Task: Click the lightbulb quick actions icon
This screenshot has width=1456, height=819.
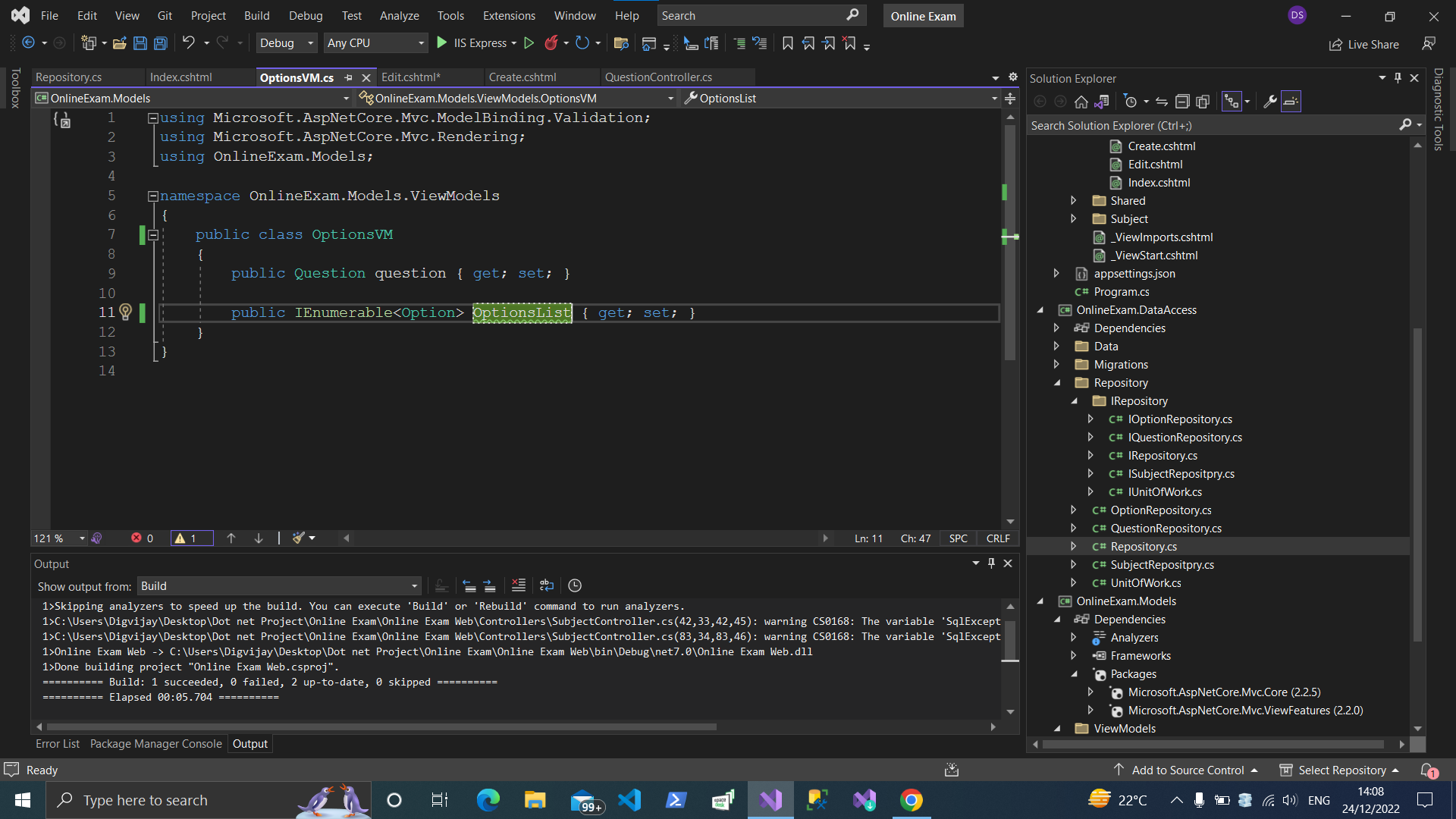Action: pyautogui.click(x=126, y=312)
